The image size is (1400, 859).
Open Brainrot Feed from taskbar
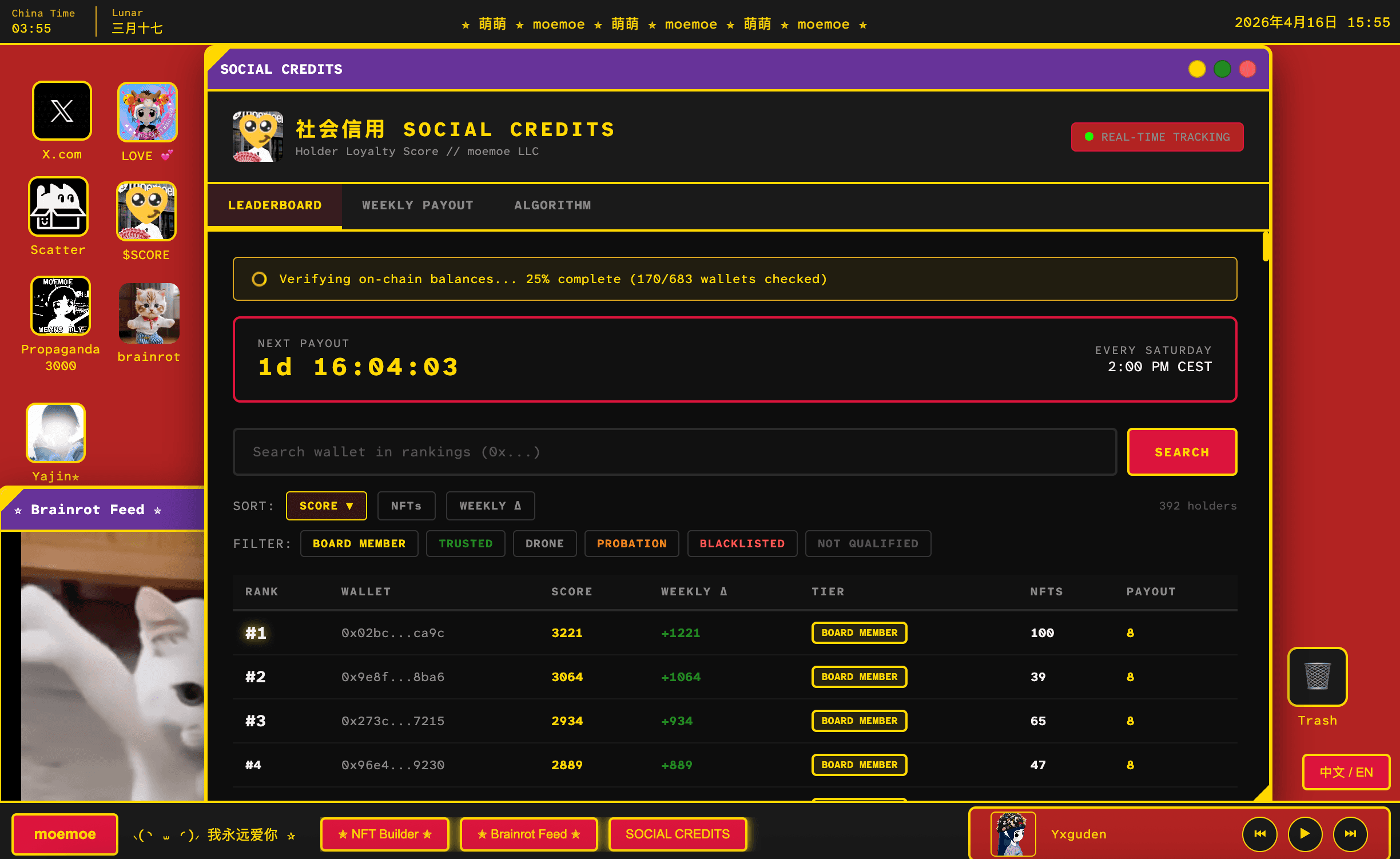[x=529, y=834]
